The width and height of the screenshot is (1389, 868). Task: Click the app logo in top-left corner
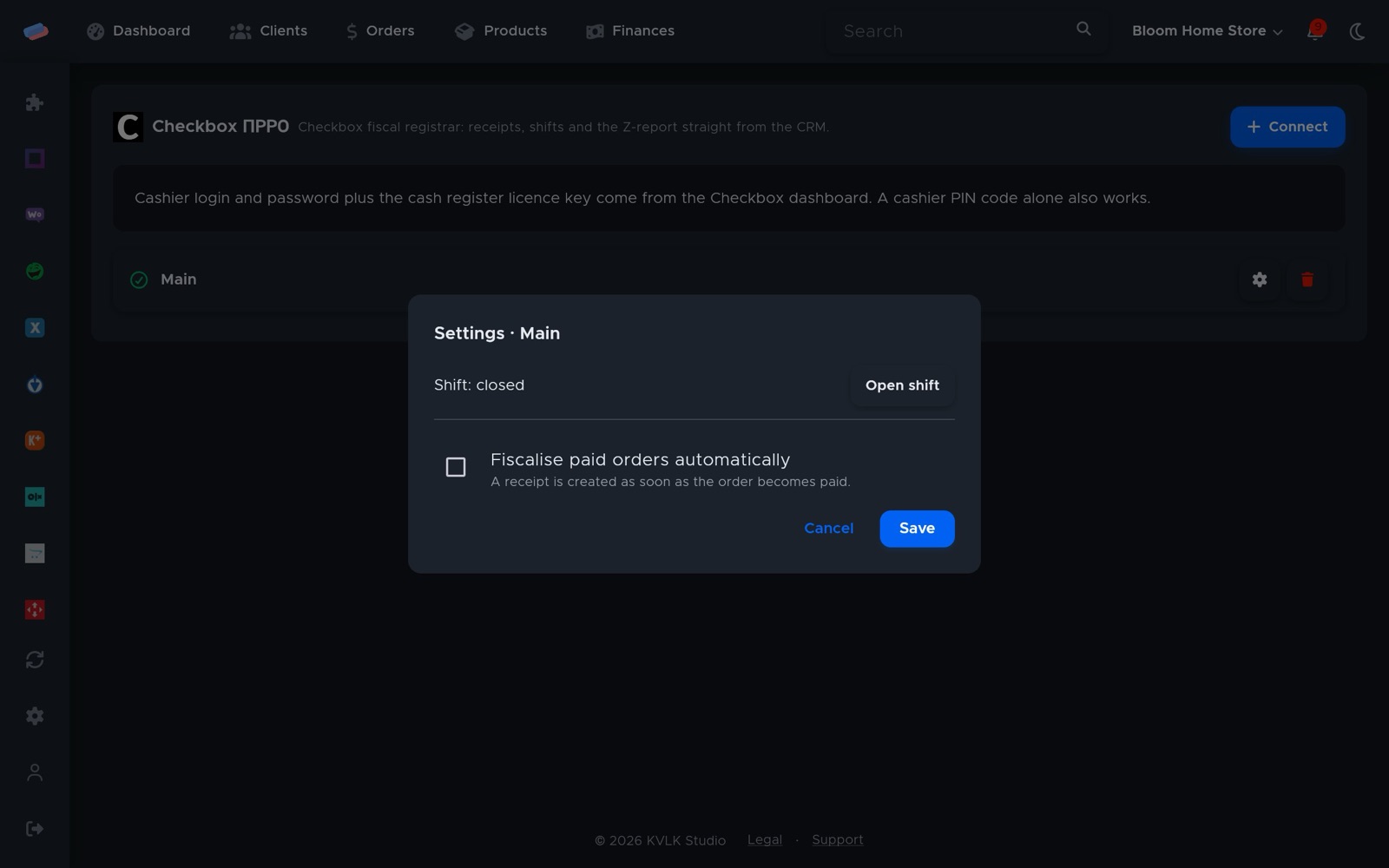tap(36, 31)
